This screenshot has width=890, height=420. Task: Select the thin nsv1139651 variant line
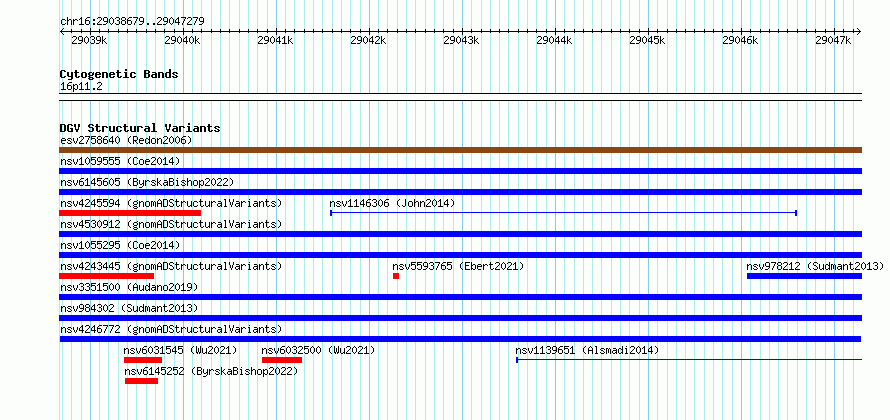(x=689, y=360)
